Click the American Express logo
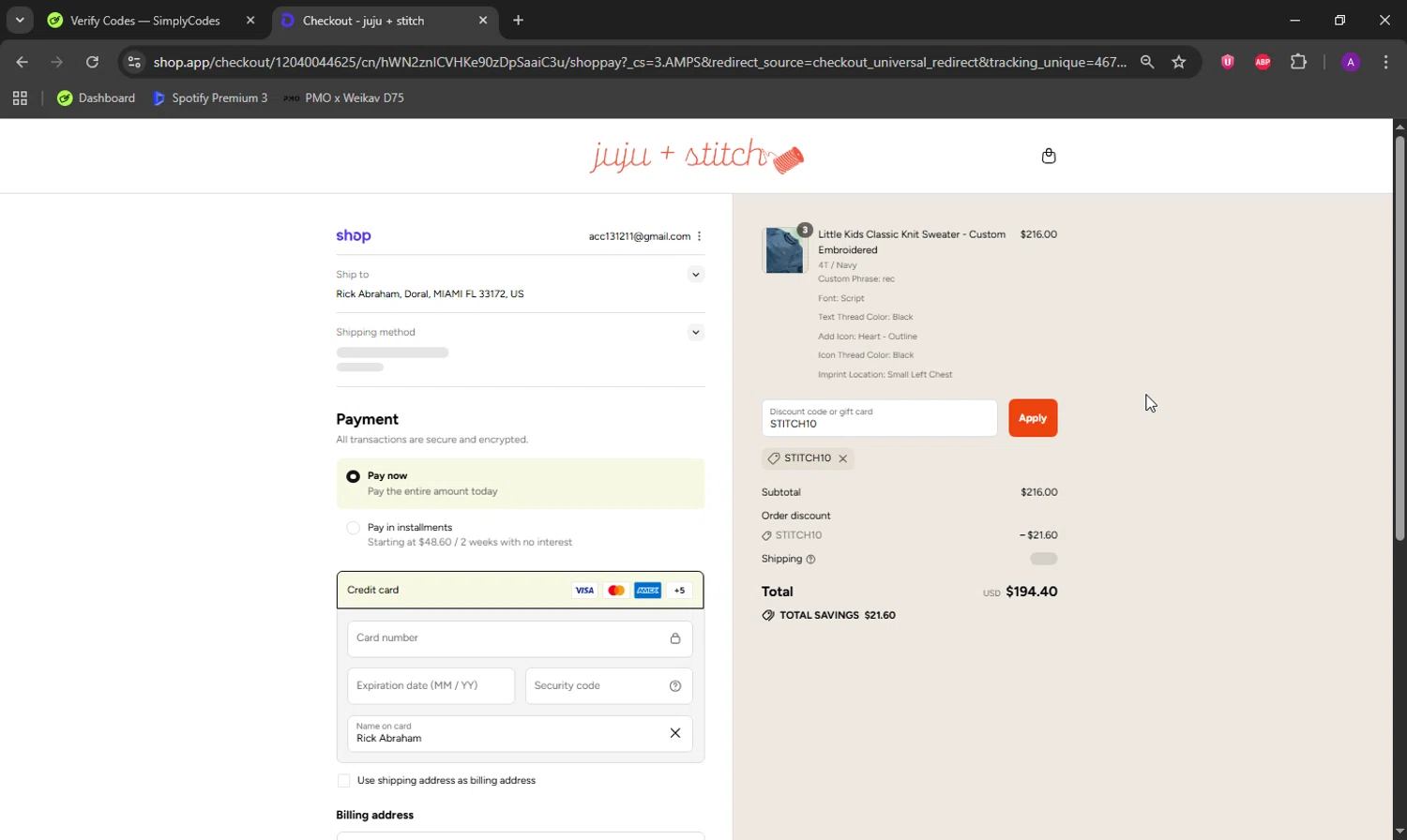 click(x=648, y=591)
